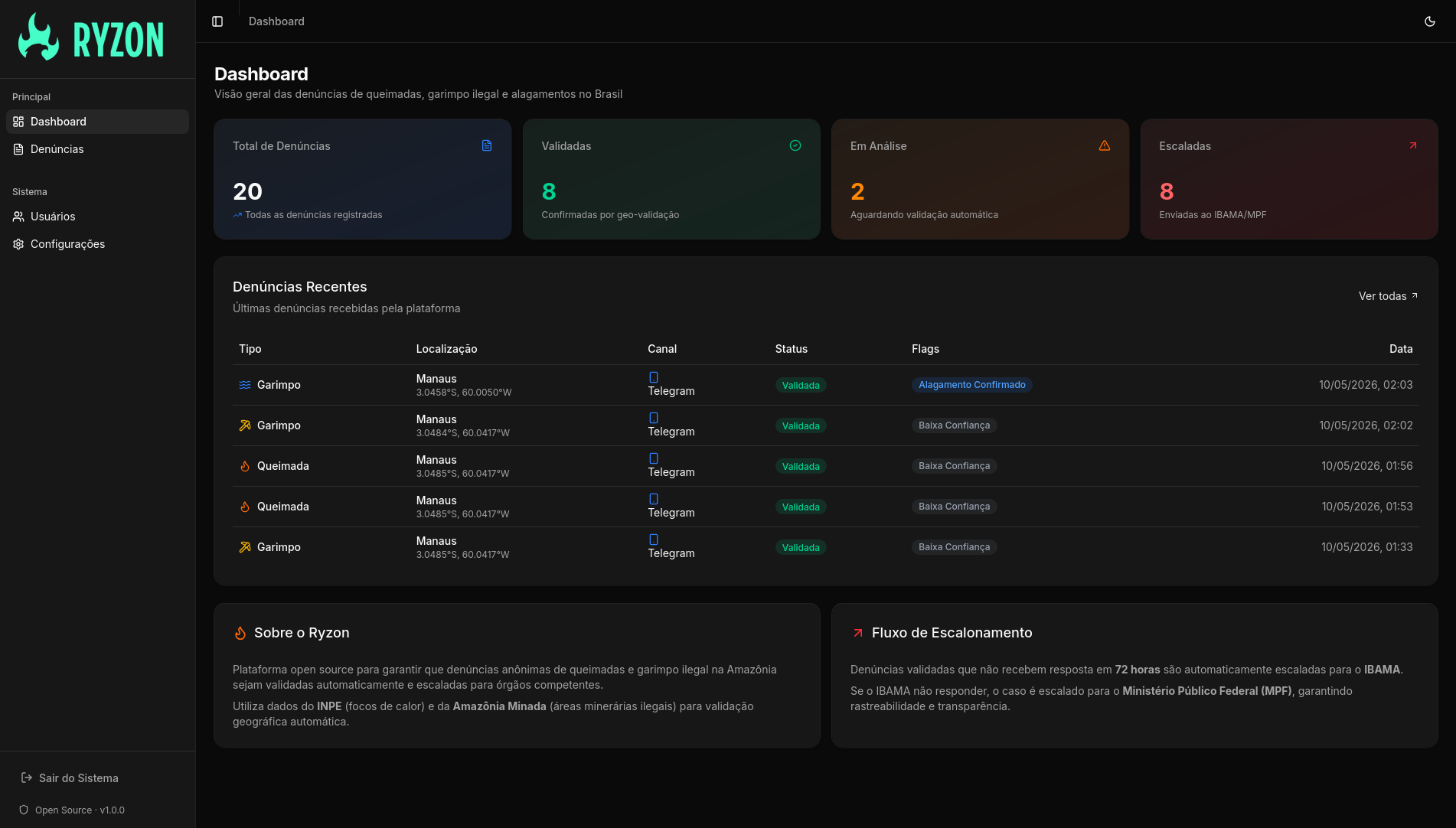
Task: Click the Open Source shield icon
Action: pyautogui.click(x=24, y=810)
